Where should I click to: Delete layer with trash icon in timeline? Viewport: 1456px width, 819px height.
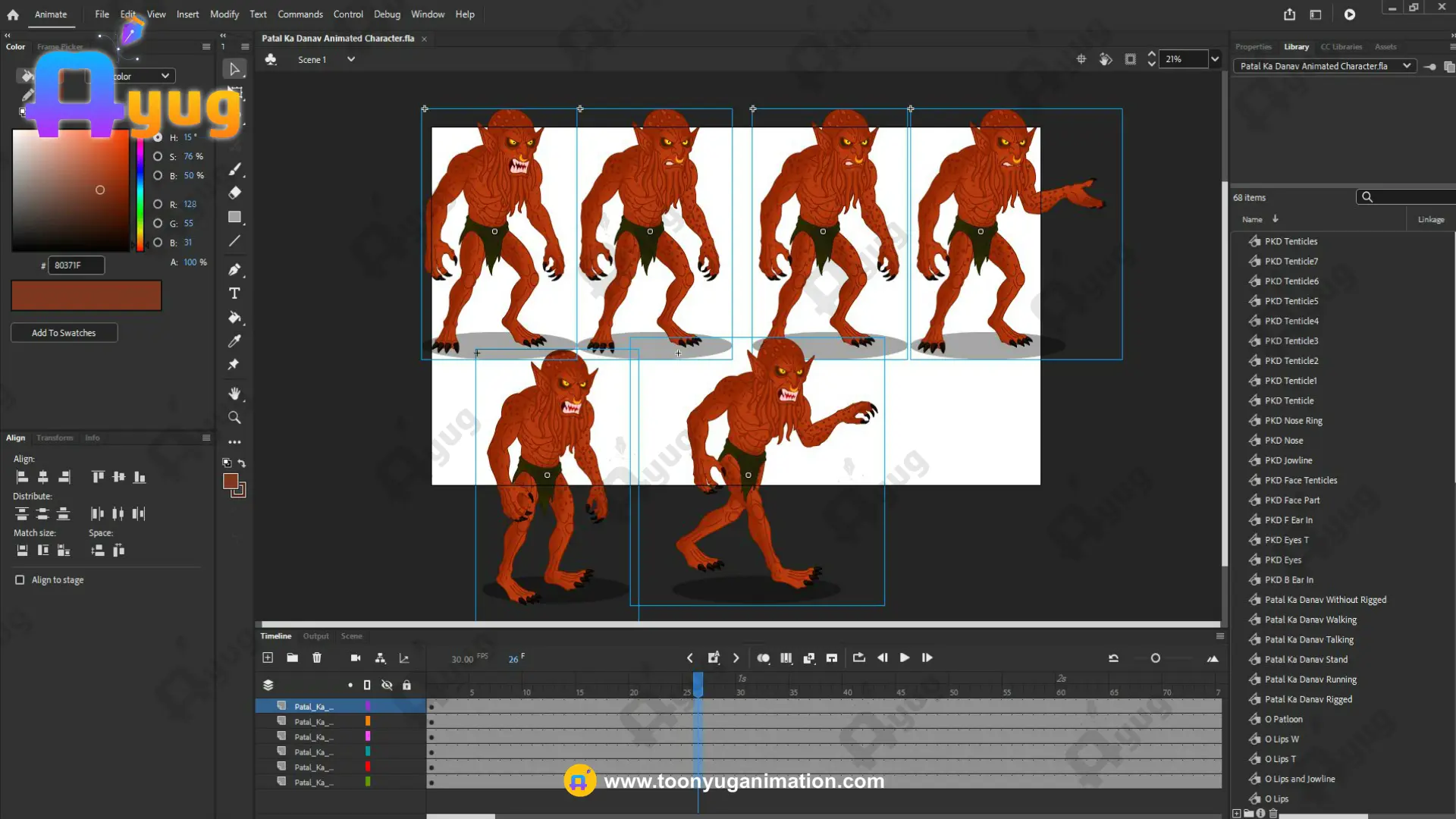click(317, 657)
